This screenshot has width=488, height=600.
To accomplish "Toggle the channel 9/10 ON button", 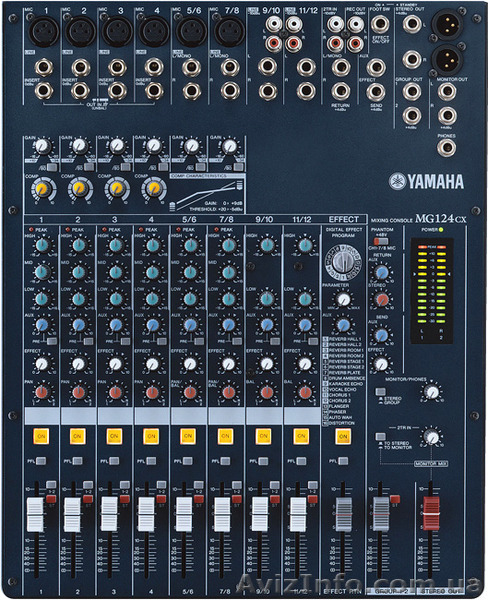I will point(263,436).
